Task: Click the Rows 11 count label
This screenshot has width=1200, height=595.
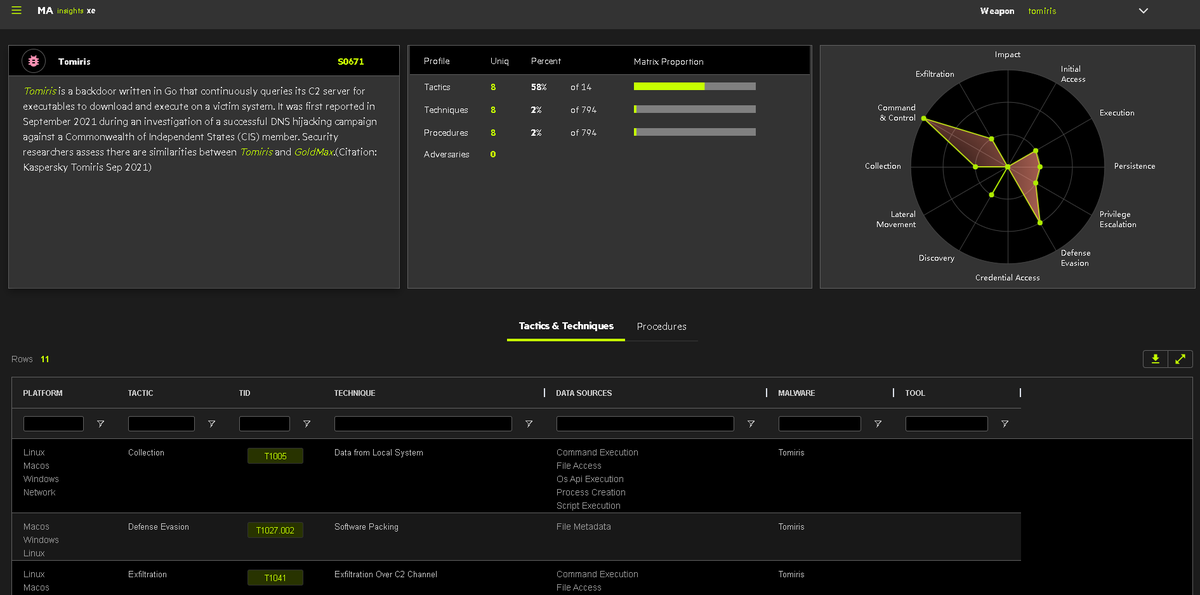Action: click(30, 359)
